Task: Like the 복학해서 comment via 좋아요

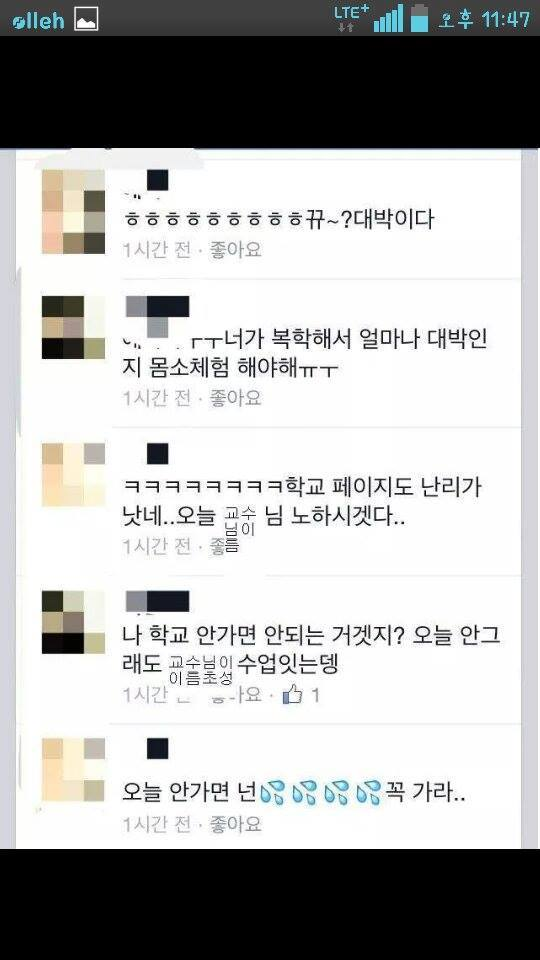Action: pyautogui.click(x=236, y=398)
